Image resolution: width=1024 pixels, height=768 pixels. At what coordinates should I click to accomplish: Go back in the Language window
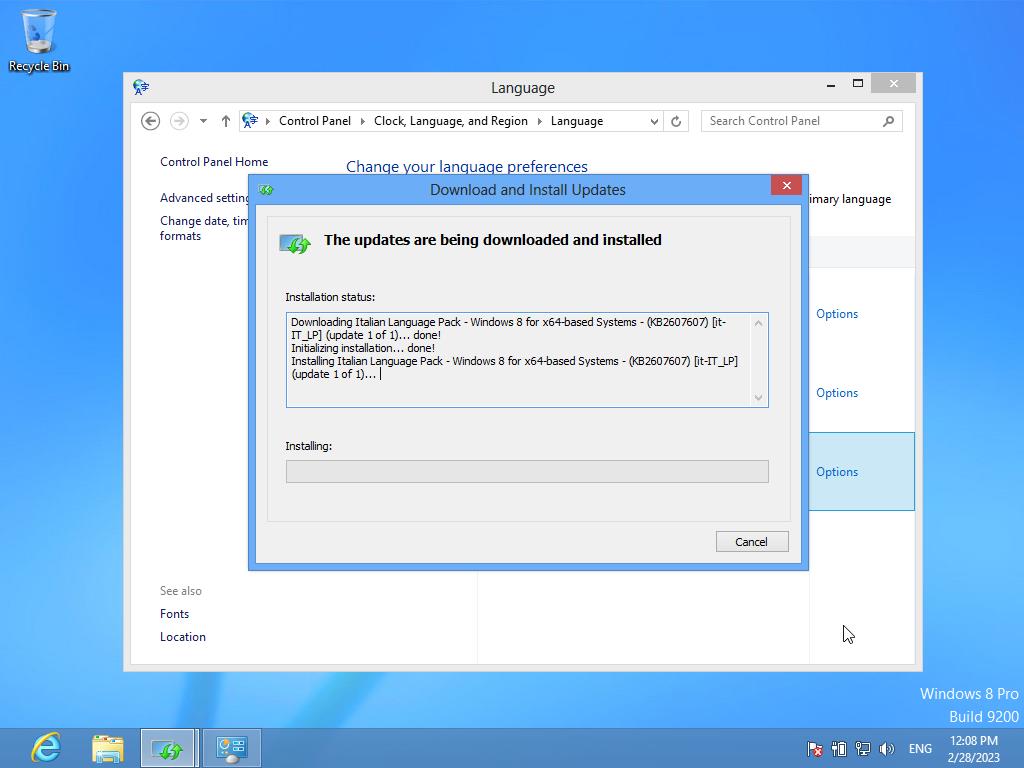click(150, 121)
